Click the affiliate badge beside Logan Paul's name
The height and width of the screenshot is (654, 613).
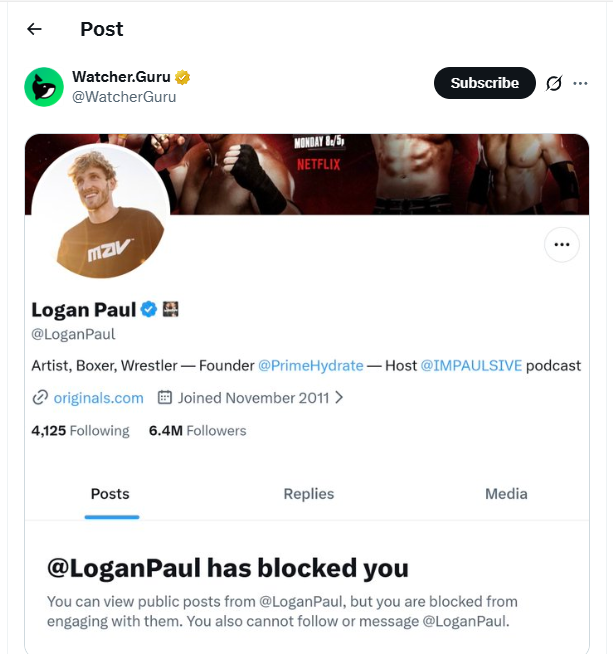(170, 309)
